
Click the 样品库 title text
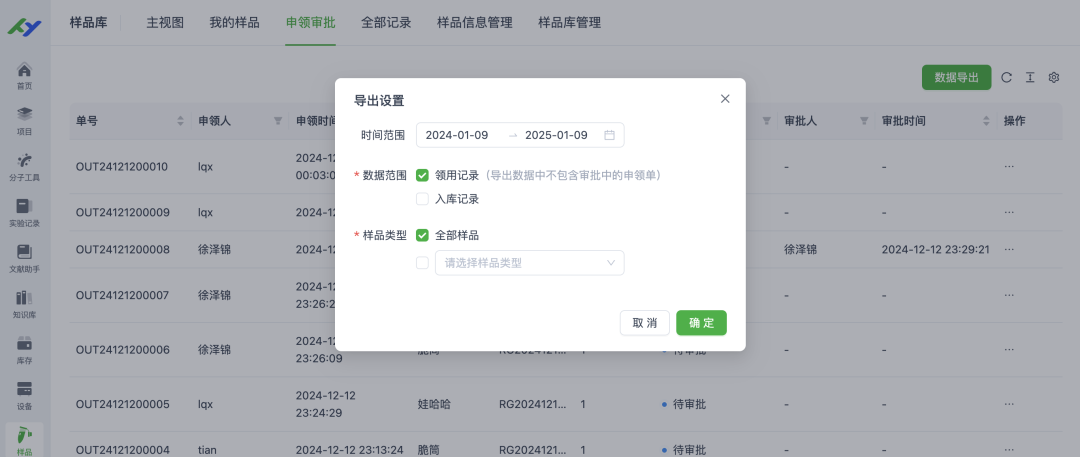pyautogui.click(x=88, y=23)
